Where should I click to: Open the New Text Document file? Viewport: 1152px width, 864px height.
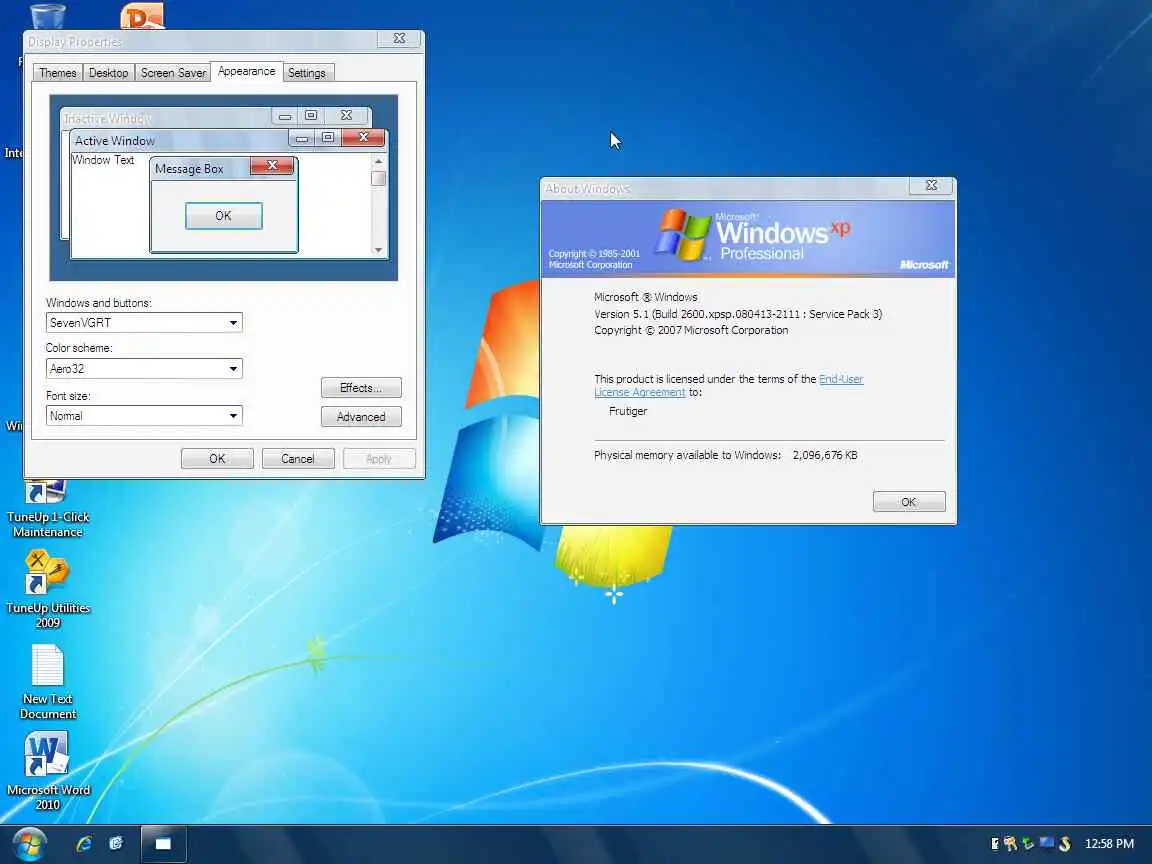(x=48, y=683)
